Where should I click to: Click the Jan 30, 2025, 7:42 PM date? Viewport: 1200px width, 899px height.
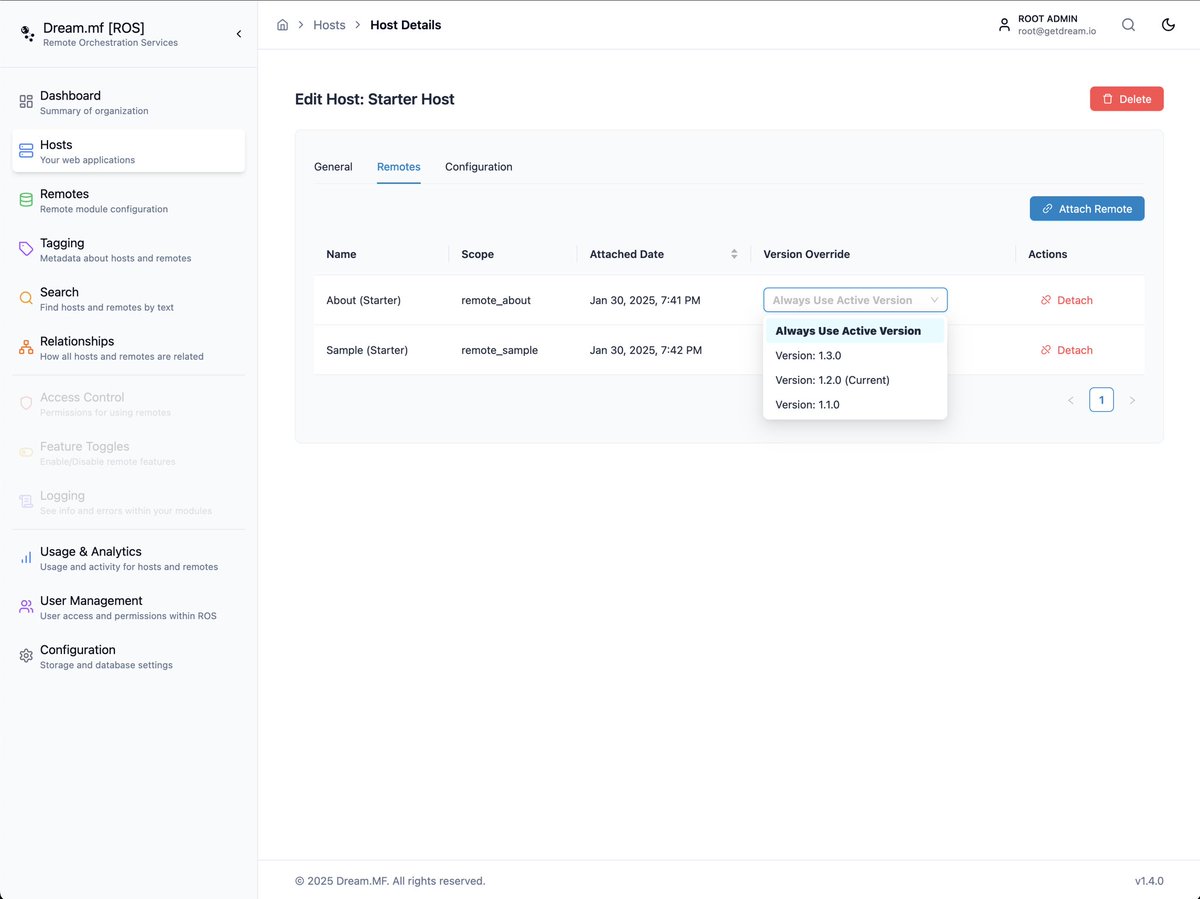(x=646, y=350)
